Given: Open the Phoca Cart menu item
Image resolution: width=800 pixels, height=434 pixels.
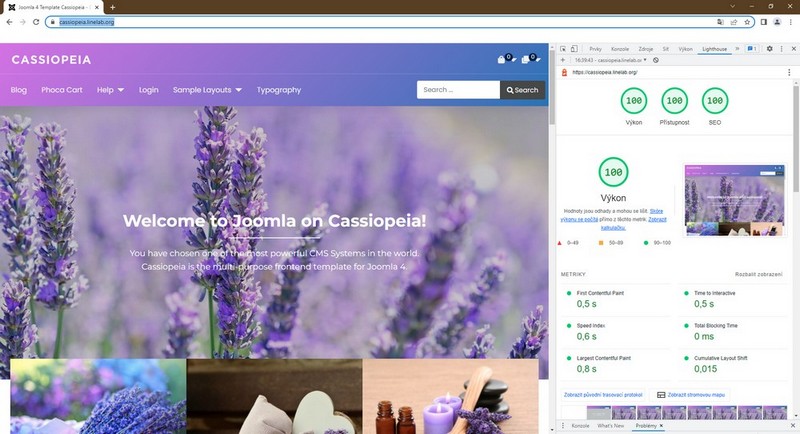Looking at the screenshot, I should pyautogui.click(x=62, y=90).
